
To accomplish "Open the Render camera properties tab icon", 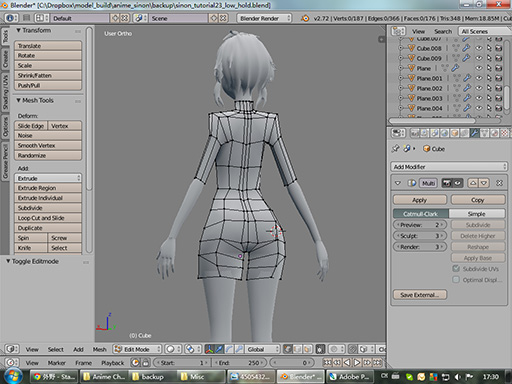I will click(x=415, y=133).
